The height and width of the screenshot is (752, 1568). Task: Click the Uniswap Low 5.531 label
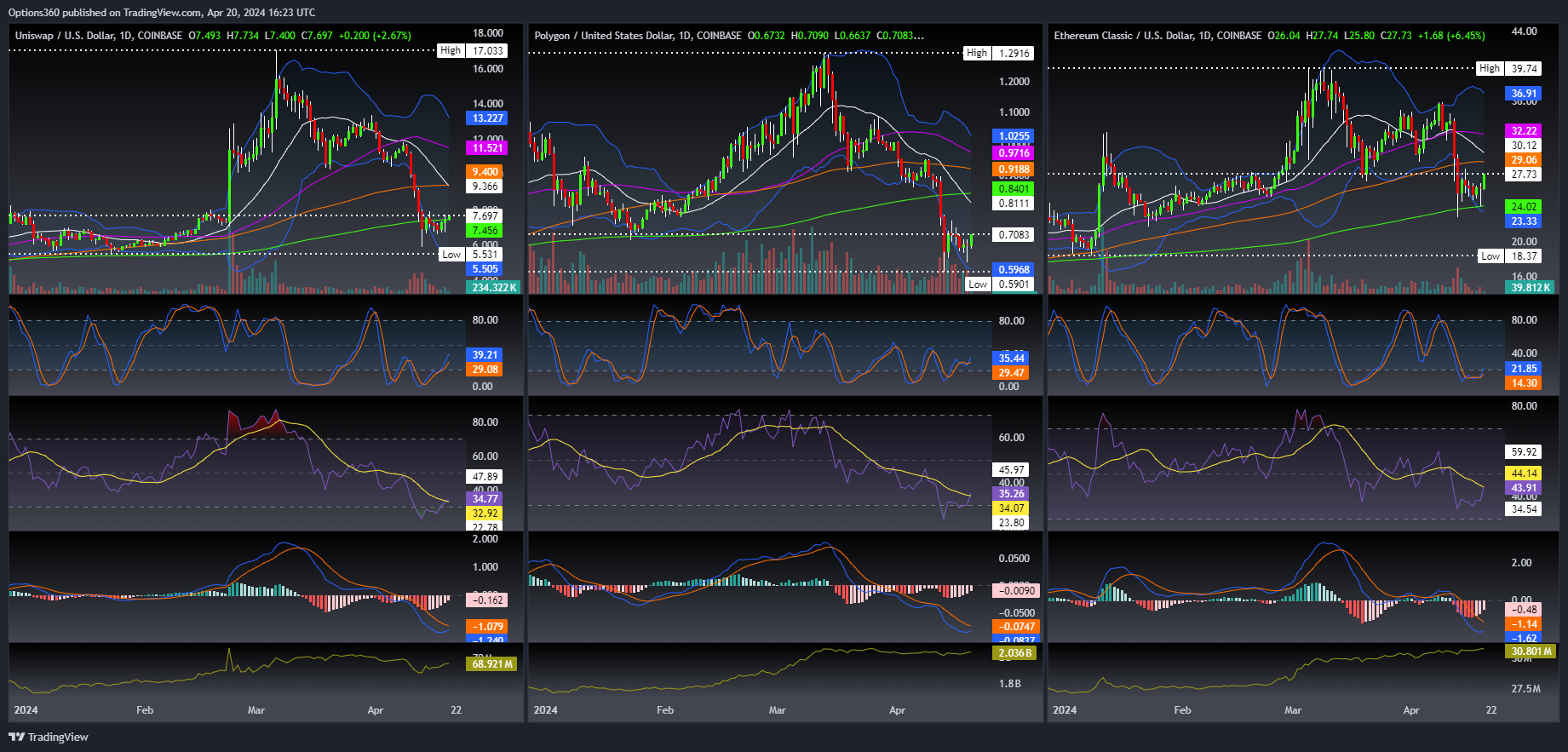click(x=471, y=255)
